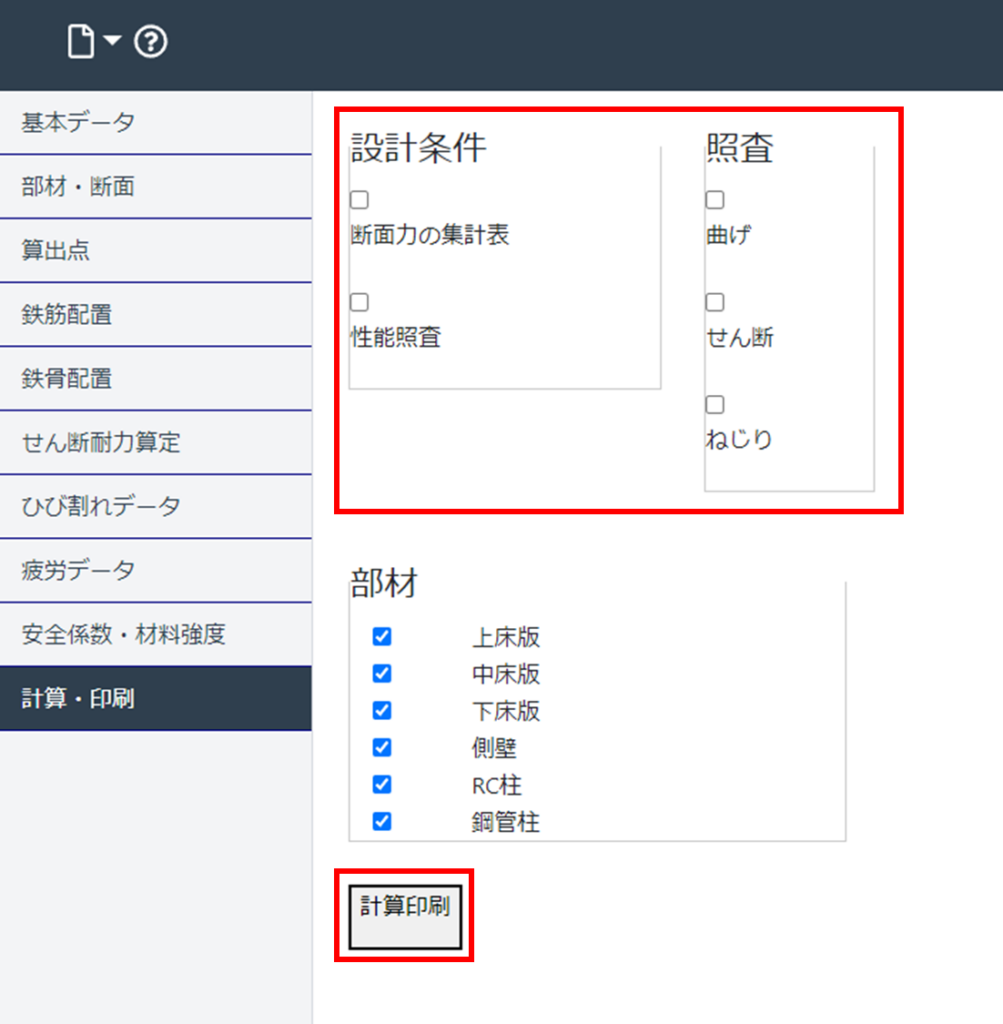Click the 性能照査 label text
Viewport: 1003px width, 1024px height.
click(x=396, y=337)
